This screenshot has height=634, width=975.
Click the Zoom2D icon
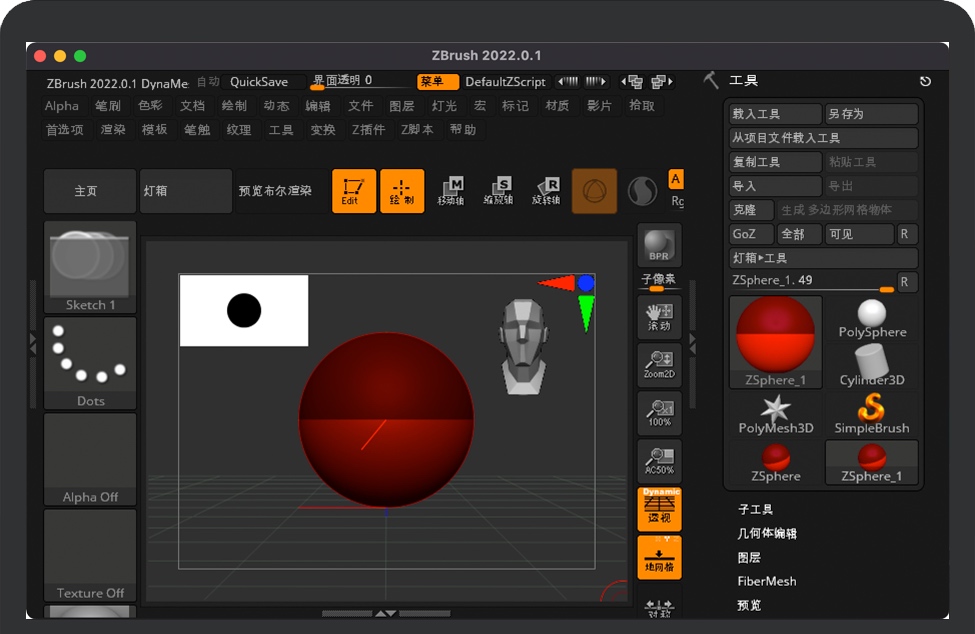tap(659, 365)
